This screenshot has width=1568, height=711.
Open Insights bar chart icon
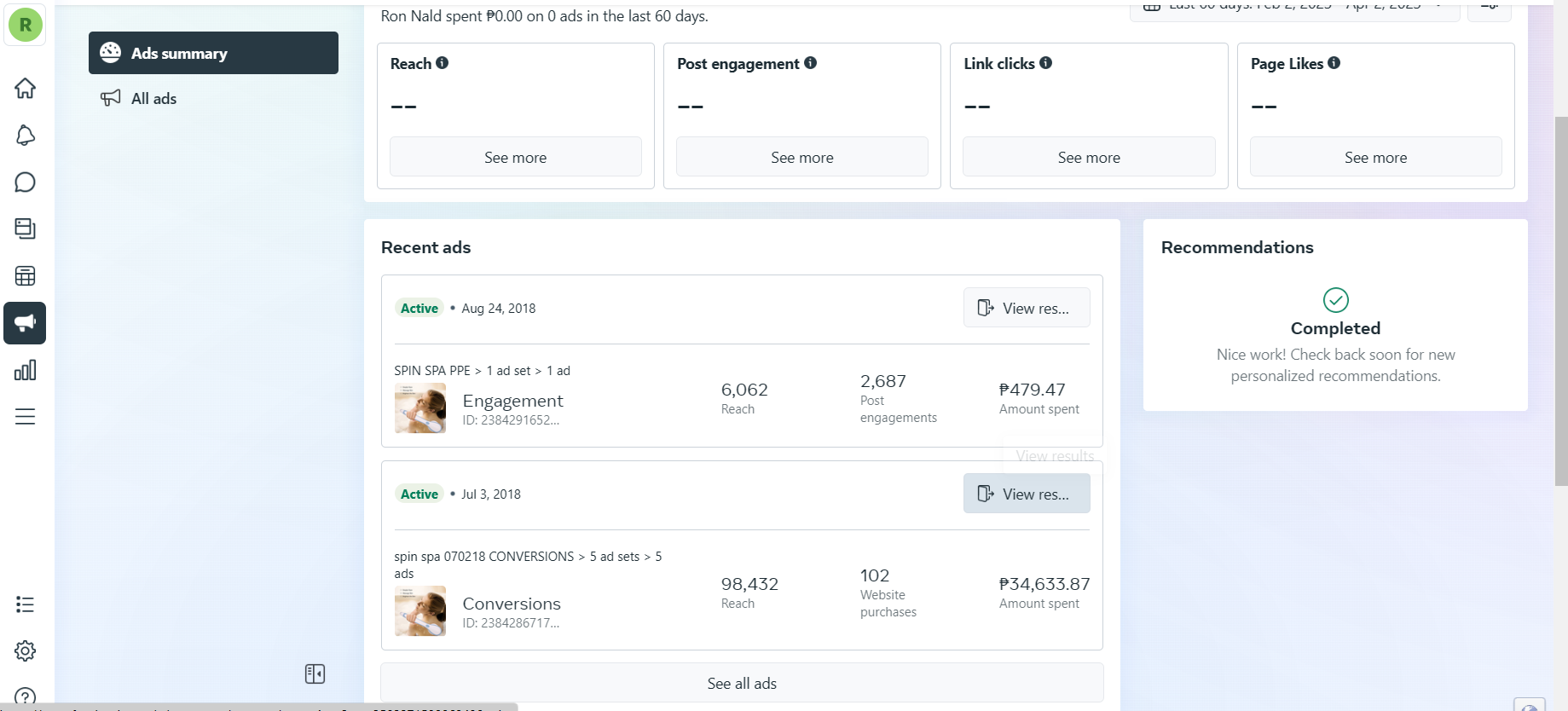coord(25,370)
